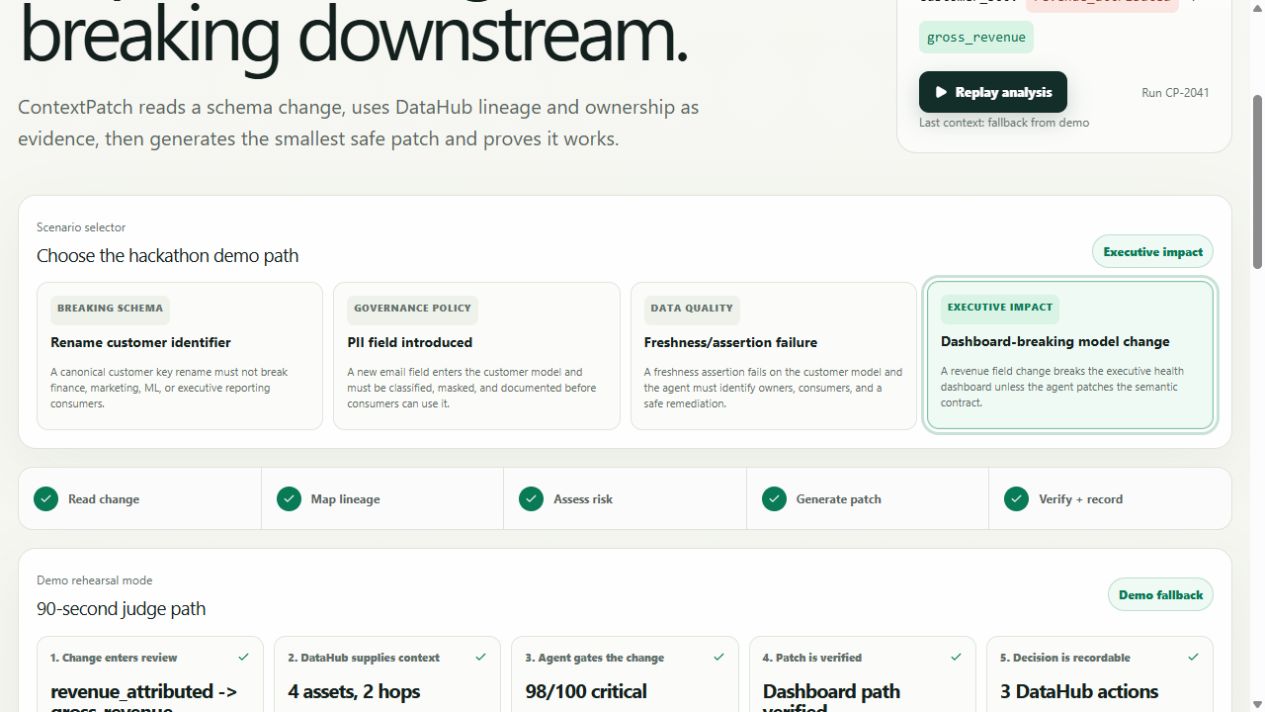Open the Generate patch step
The width and height of the screenshot is (1265, 712).
point(868,499)
